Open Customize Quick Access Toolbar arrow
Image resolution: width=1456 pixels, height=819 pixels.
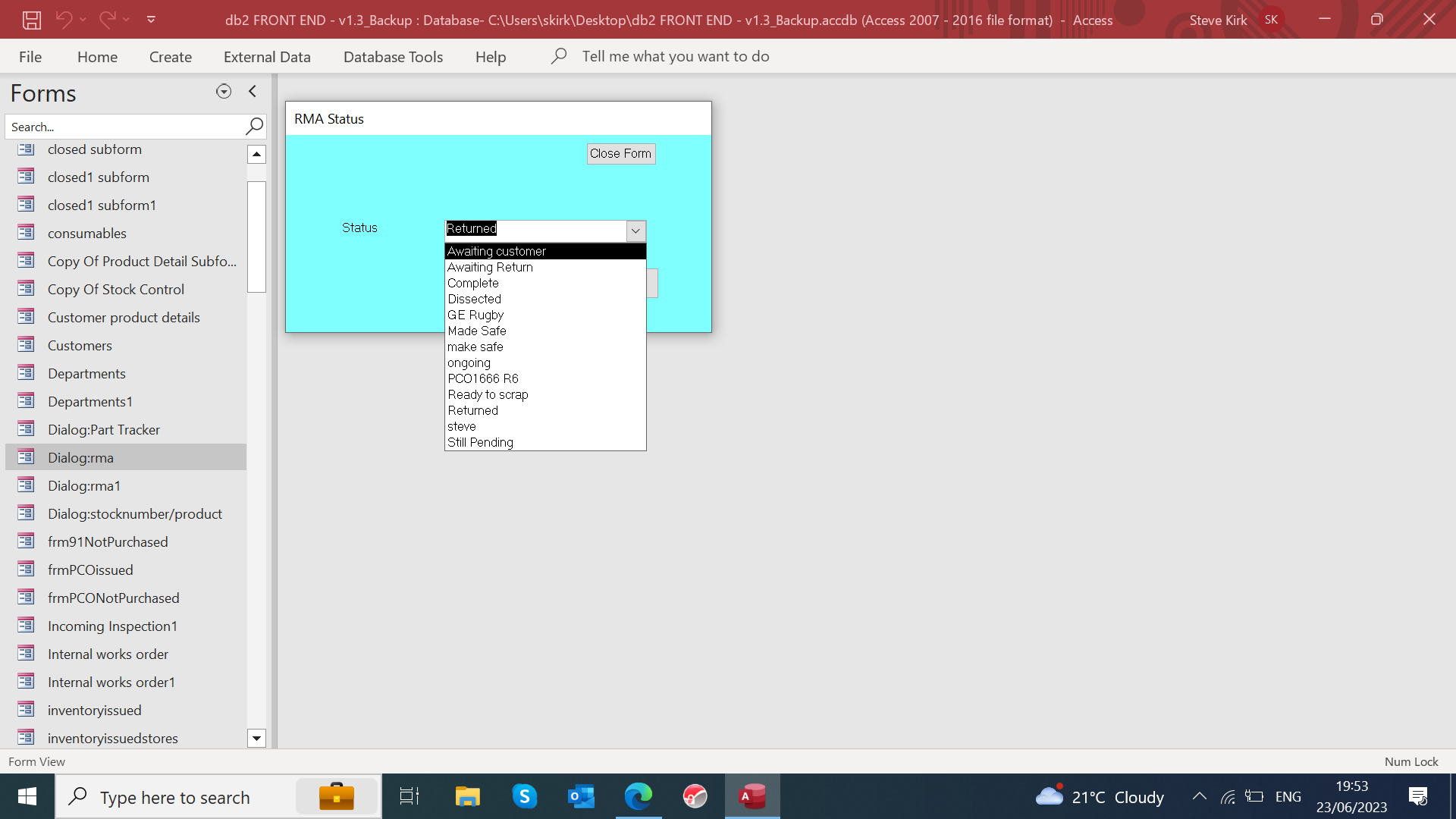[x=151, y=20]
